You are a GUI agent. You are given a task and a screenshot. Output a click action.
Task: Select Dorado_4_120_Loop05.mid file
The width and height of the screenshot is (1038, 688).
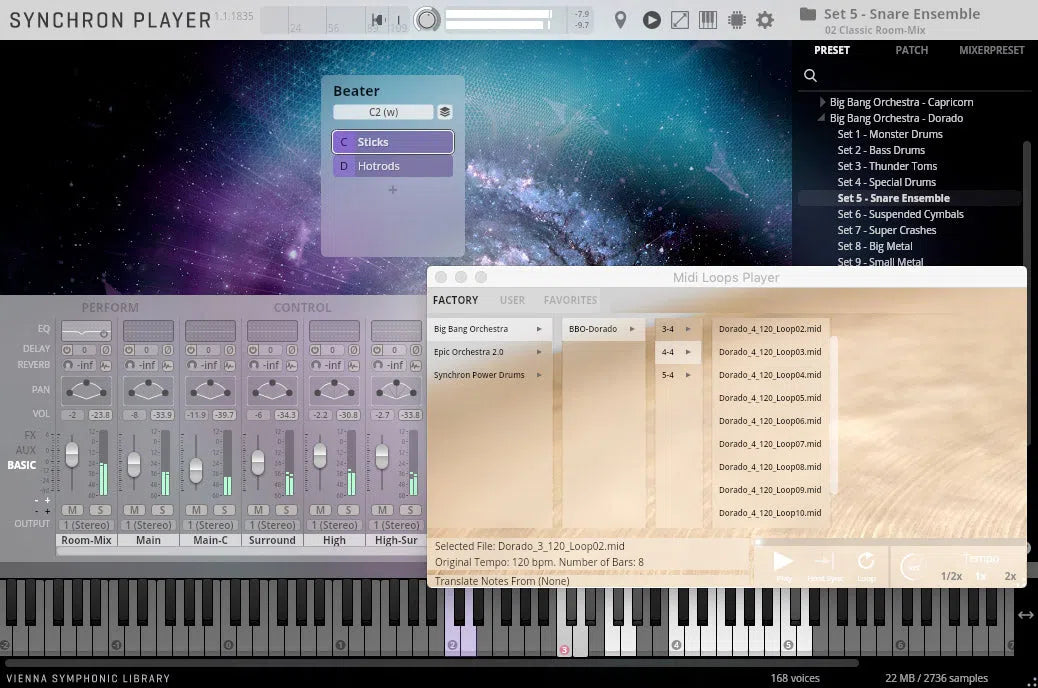click(x=769, y=398)
